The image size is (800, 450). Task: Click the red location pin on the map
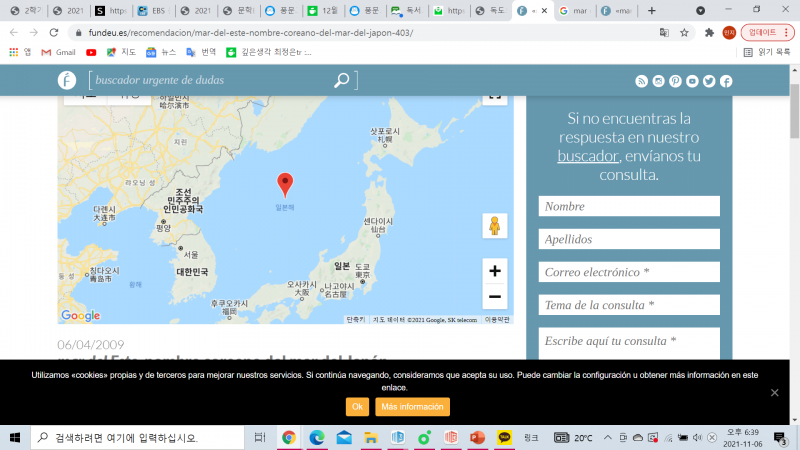(285, 183)
